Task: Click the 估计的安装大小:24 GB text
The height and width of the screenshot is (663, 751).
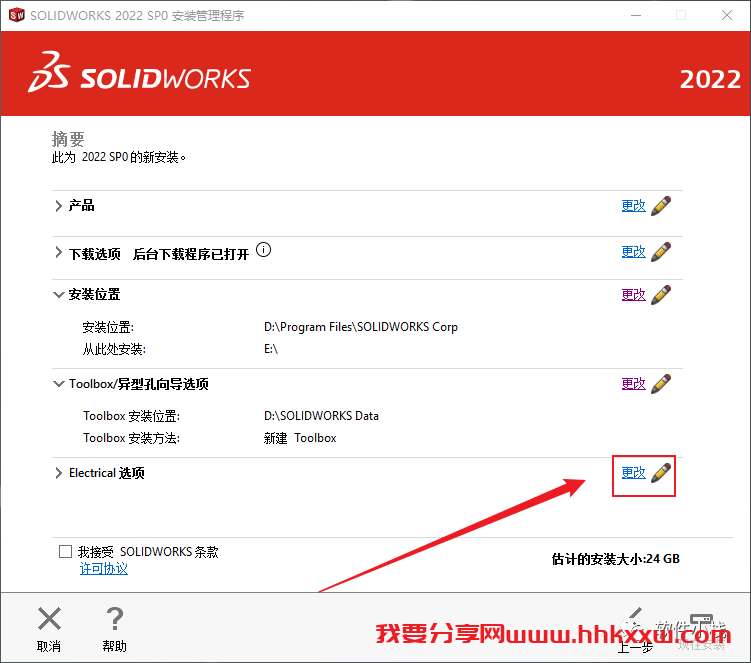Action: pyautogui.click(x=615, y=559)
